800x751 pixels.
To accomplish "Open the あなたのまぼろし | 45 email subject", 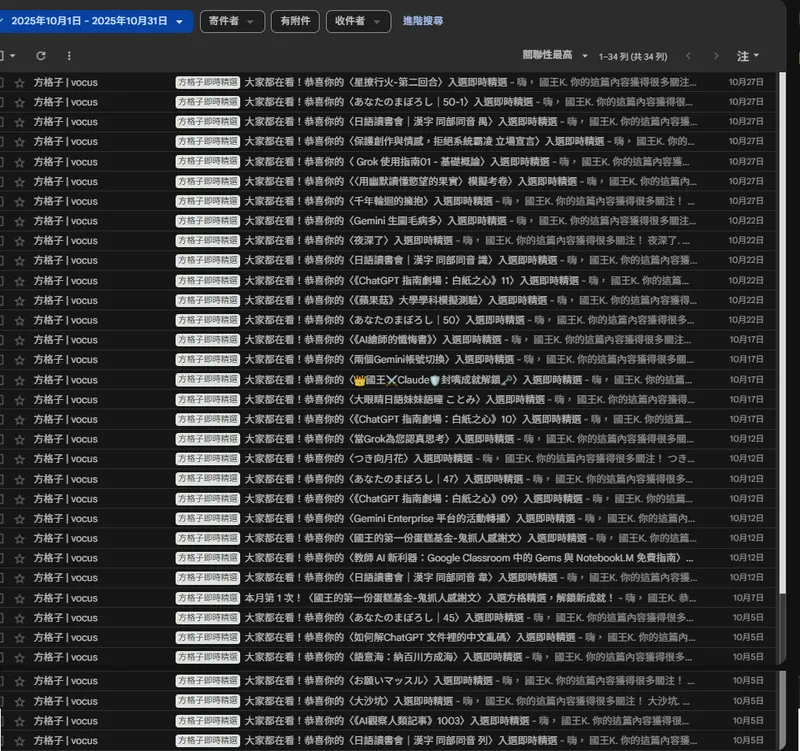I will tap(384, 618).
